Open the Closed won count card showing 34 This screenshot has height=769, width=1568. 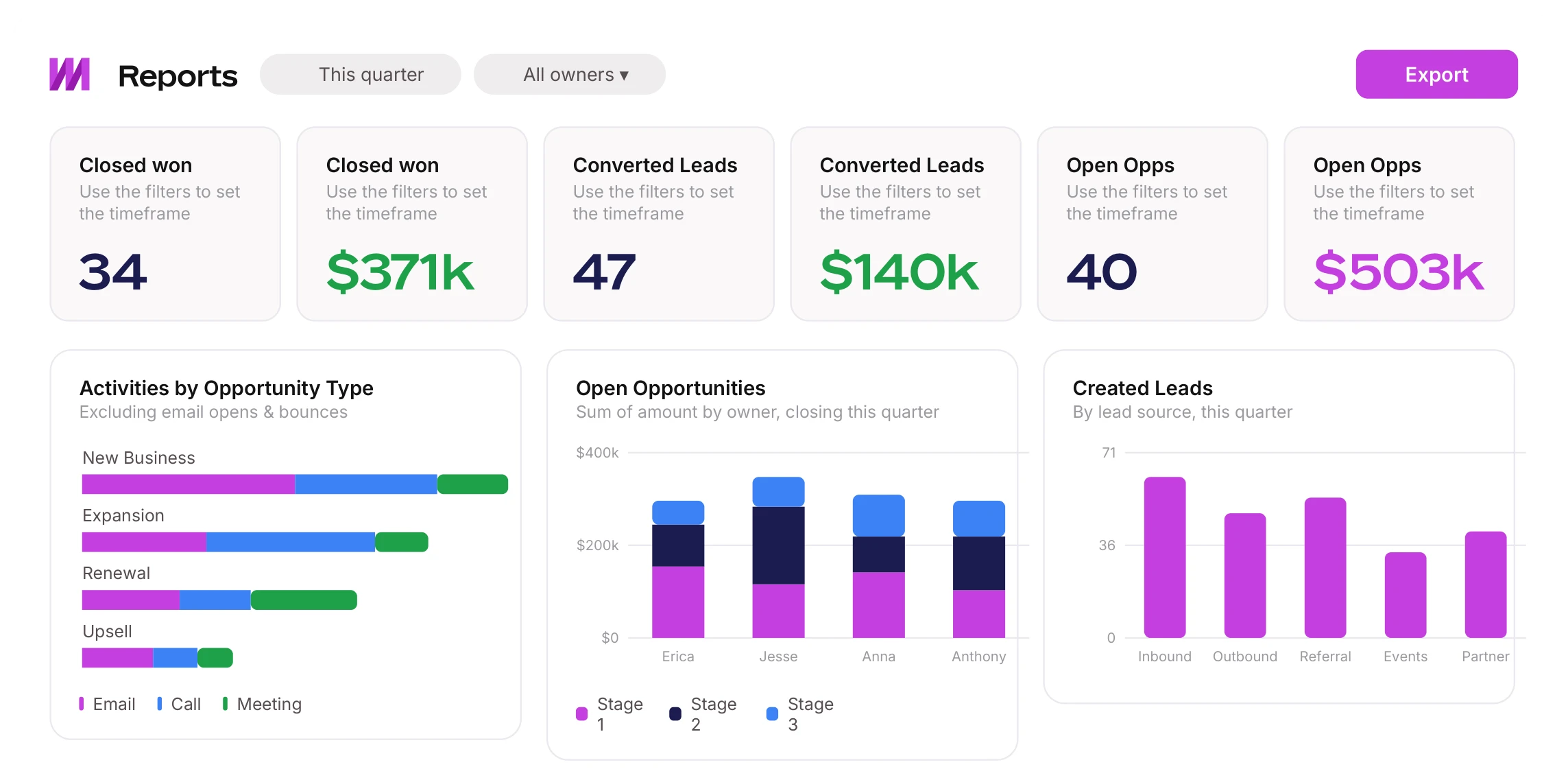165,224
